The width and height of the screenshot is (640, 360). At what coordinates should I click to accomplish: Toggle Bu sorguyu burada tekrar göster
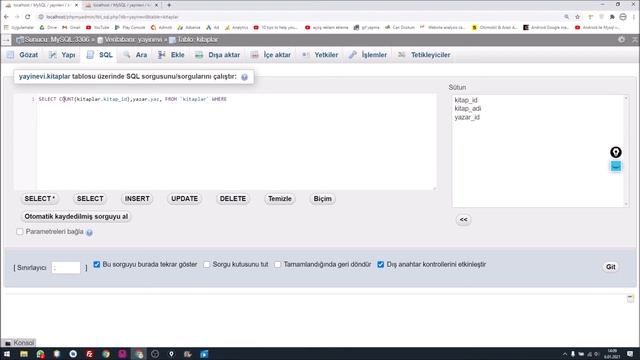(97, 264)
